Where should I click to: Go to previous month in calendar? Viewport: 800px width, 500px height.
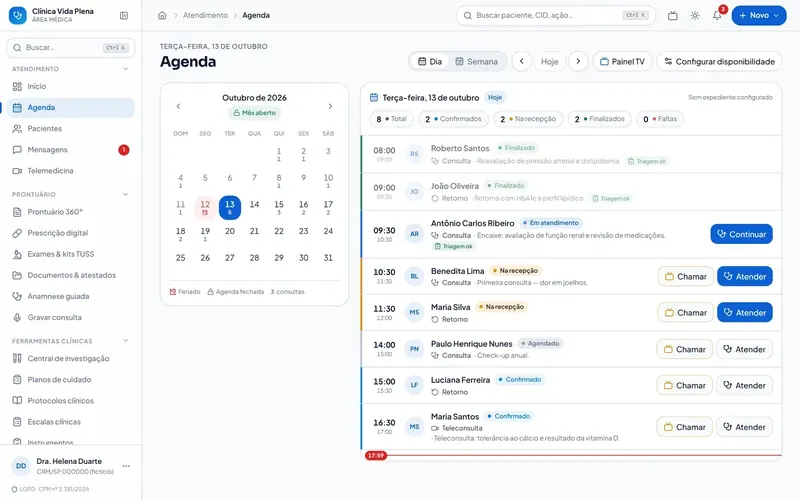click(x=178, y=106)
